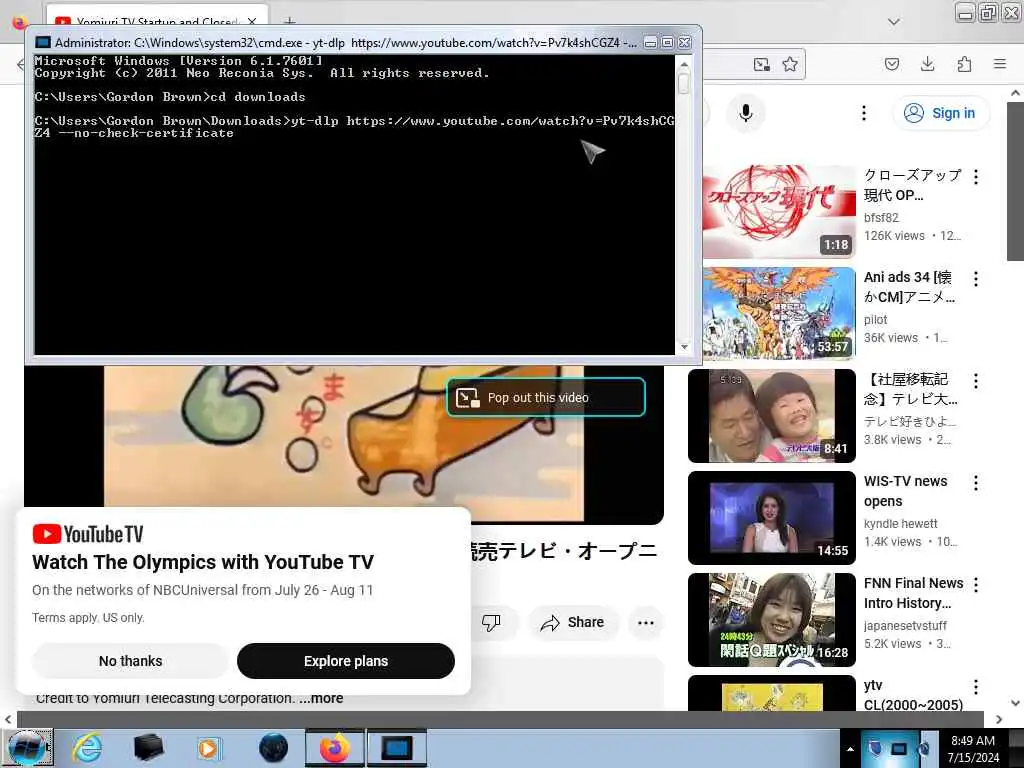
Task: Click the picture-in-picture icon in address bar
Action: pos(761,64)
